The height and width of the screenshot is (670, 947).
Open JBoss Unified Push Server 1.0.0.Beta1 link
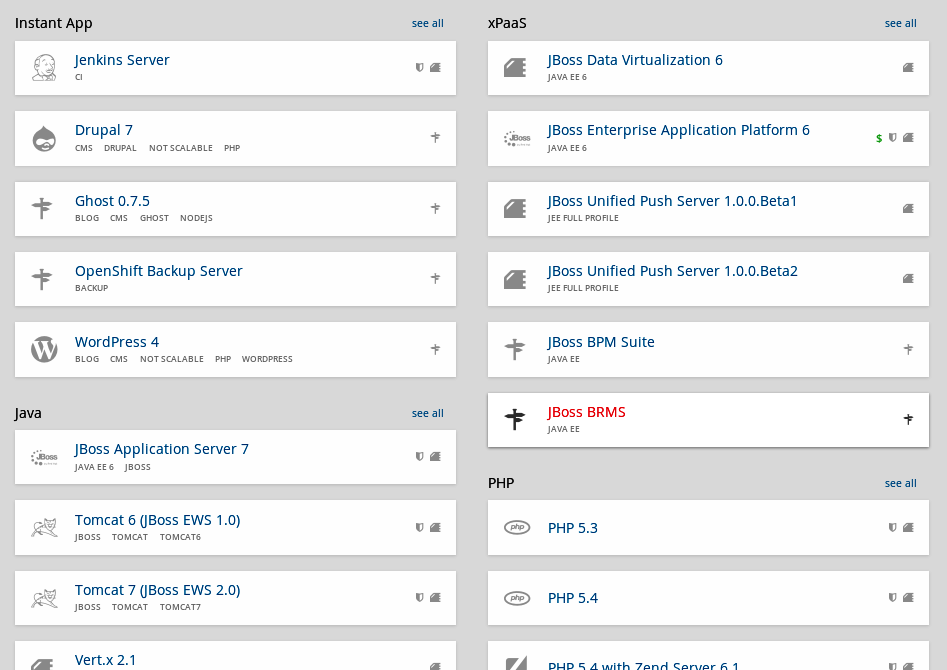(672, 201)
